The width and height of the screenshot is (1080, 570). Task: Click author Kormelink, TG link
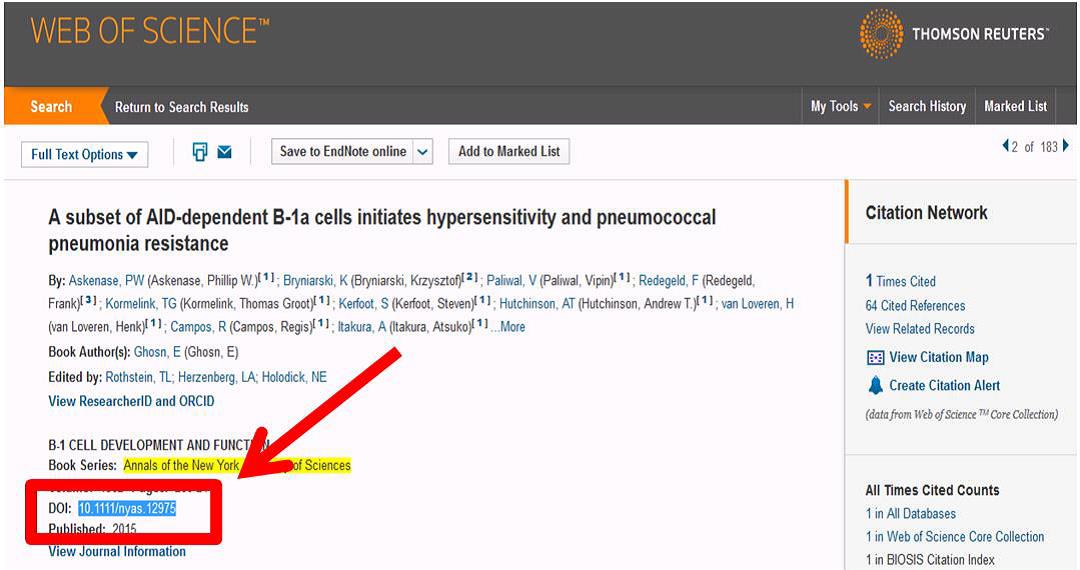point(141,304)
